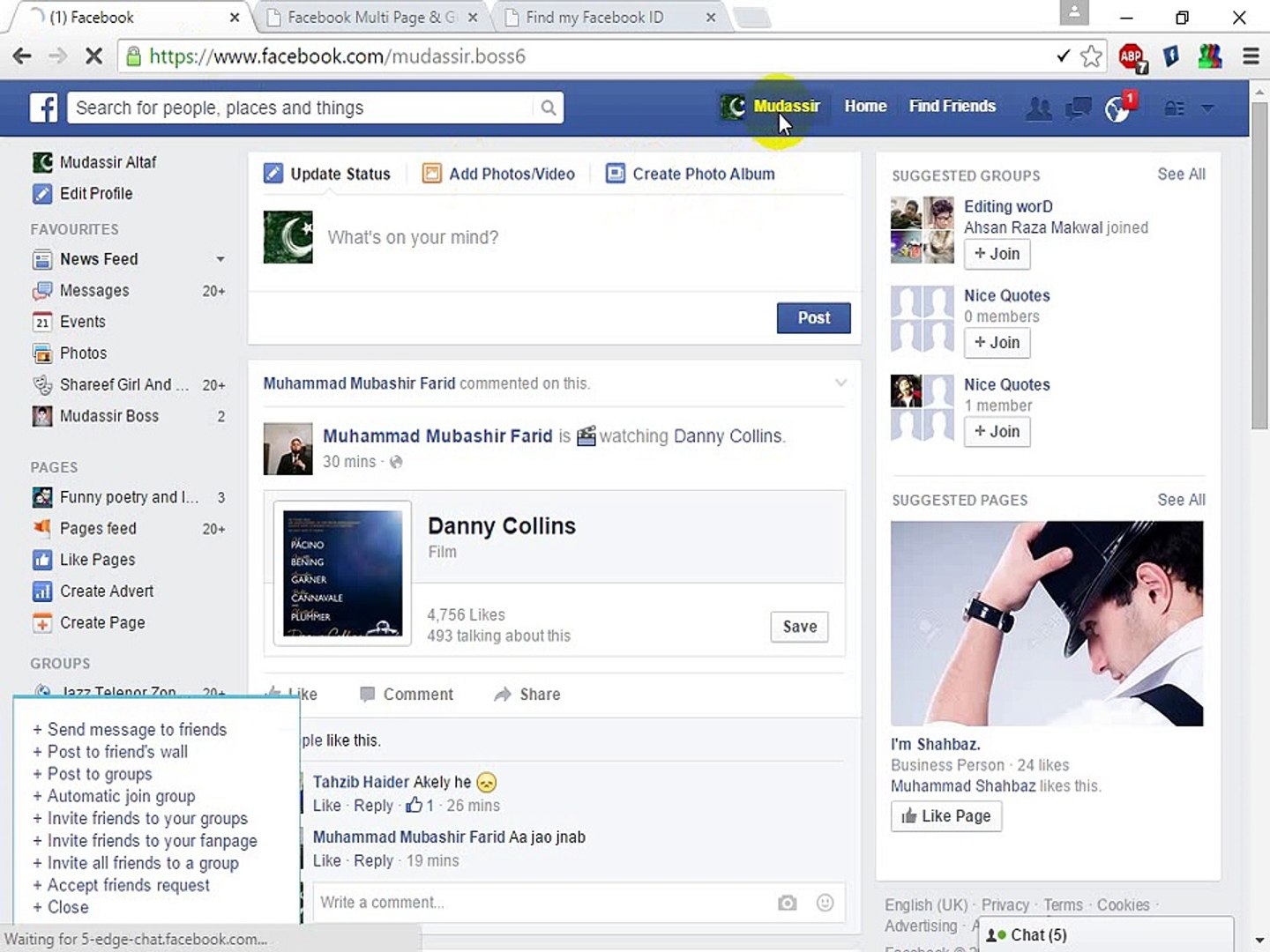Click the page vertical scrollbar
The height and width of the screenshot is (952, 1270).
click(x=1259, y=264)
